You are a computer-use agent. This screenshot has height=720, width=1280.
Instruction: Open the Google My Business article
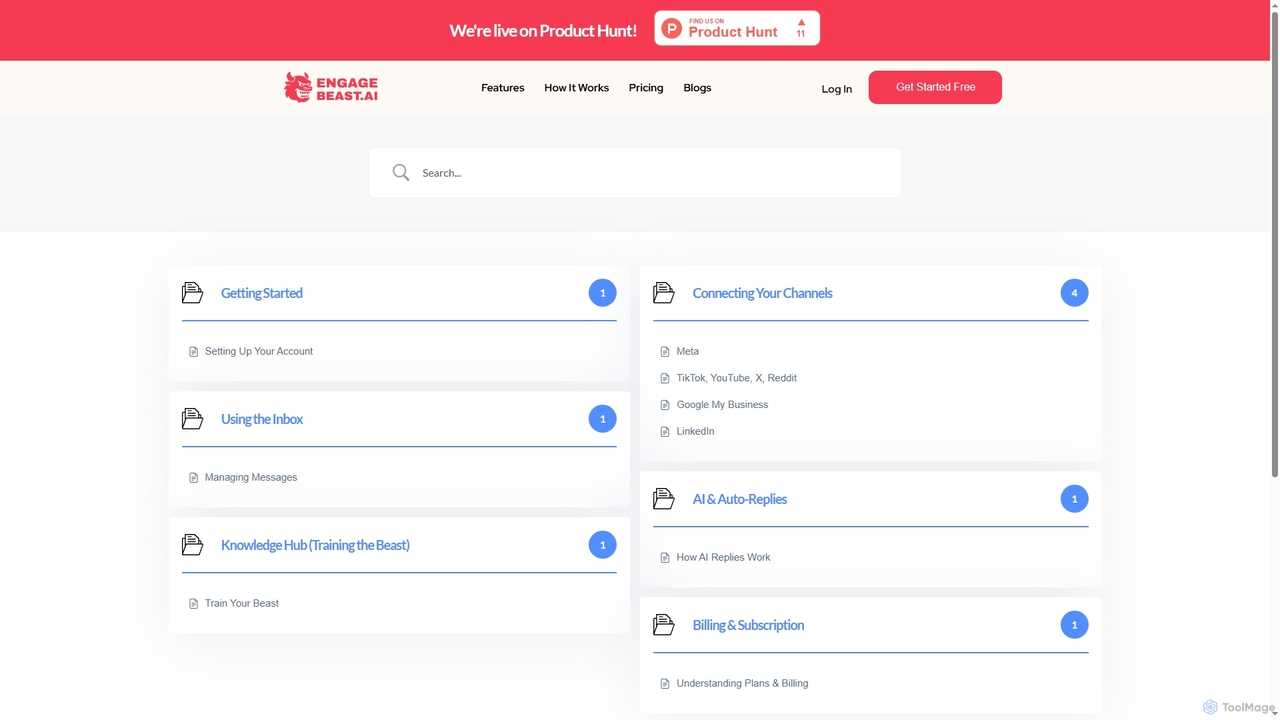tap(723, 405)
